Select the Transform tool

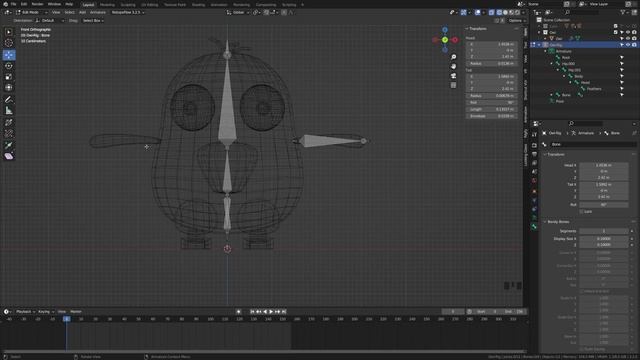click(9, 87)
